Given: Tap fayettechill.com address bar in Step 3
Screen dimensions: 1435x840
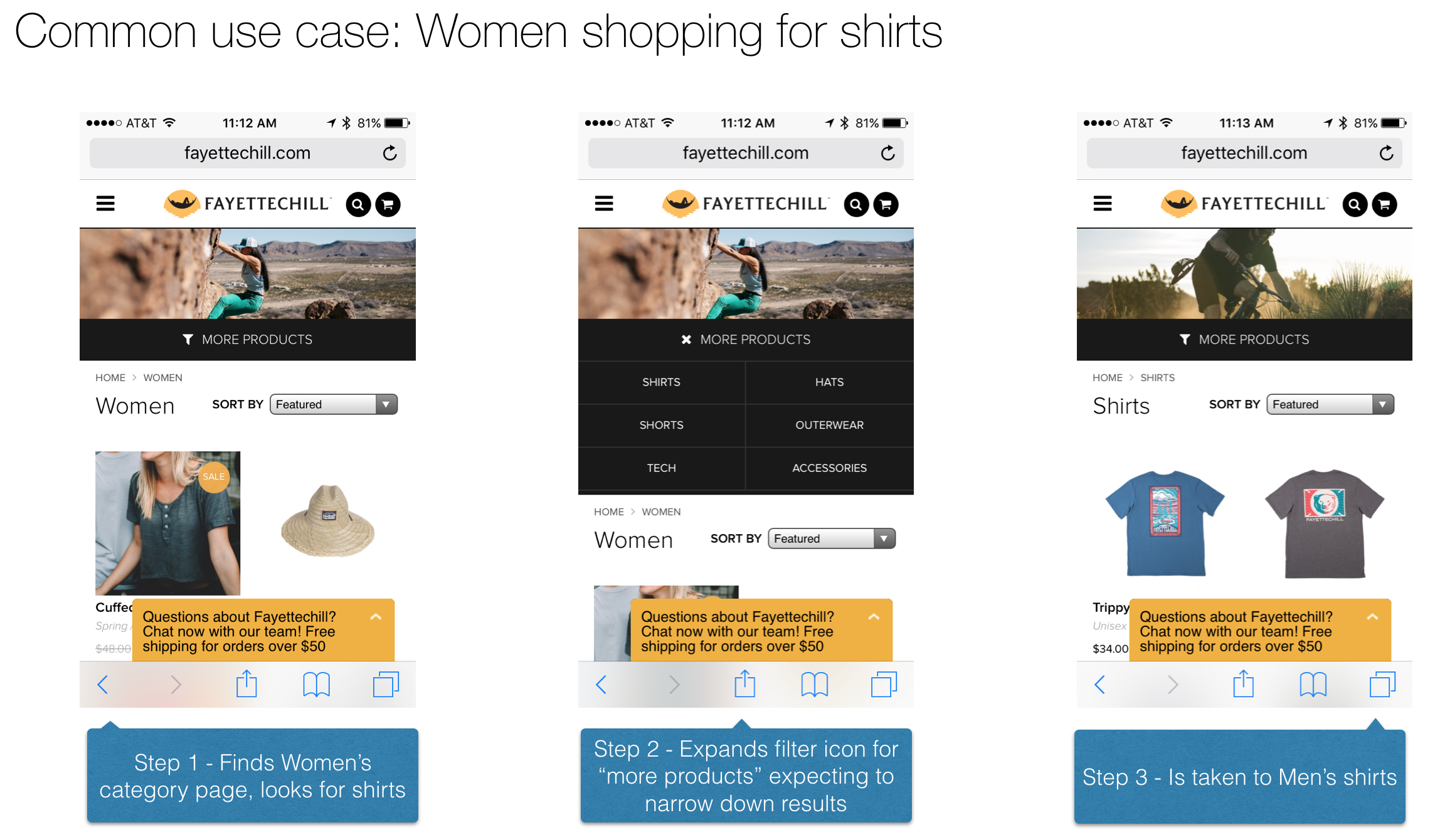Looking at the screenshot, I should tap(1244, 153).
